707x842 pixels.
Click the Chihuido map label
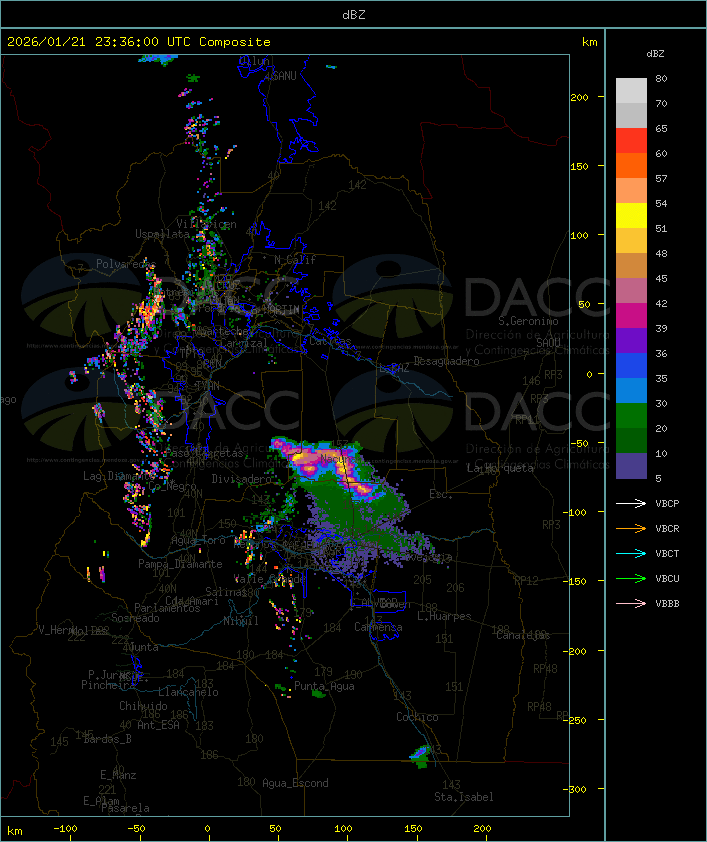tap(143, 706)
